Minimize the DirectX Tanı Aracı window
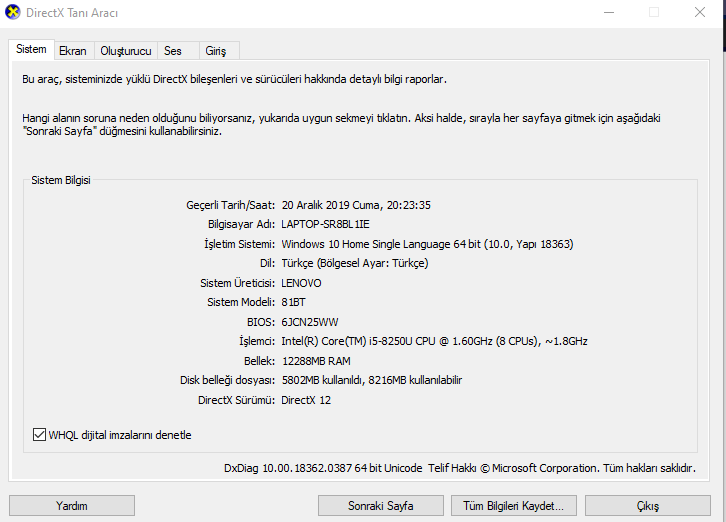This screenshot has width=726, height=522. [x=609, y=13]
